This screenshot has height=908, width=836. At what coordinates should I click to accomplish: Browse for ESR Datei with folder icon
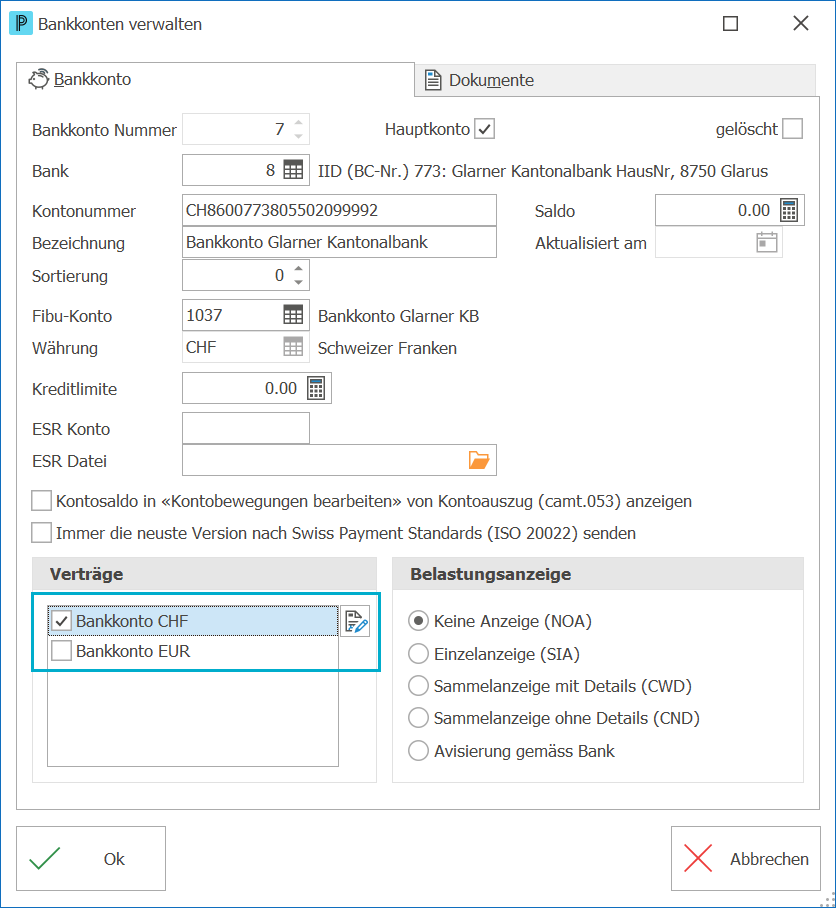pyautogui.click(x=479, y=460)
